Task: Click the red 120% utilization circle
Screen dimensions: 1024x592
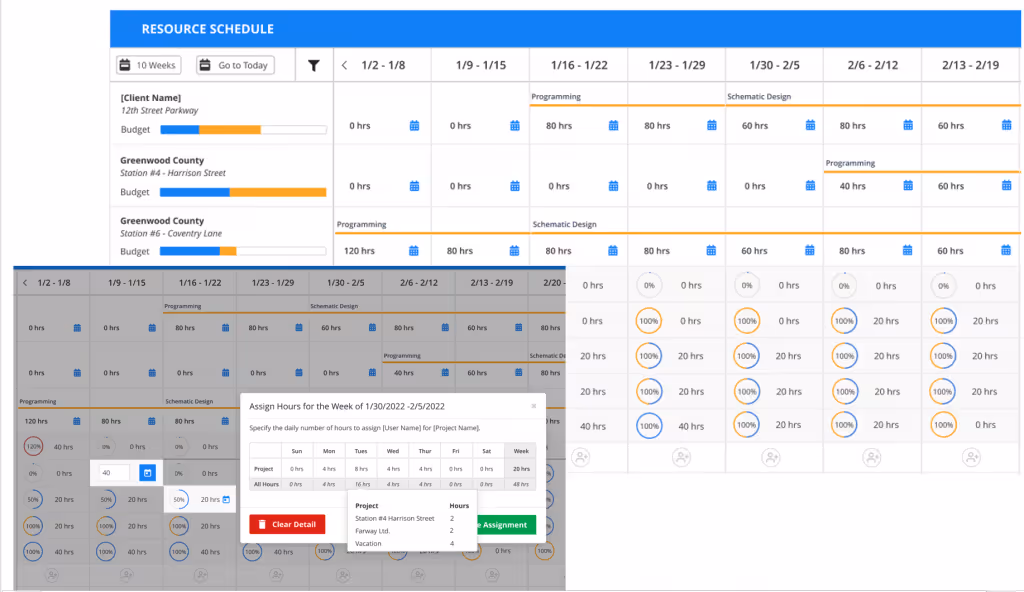Action: tap(33, 447)
